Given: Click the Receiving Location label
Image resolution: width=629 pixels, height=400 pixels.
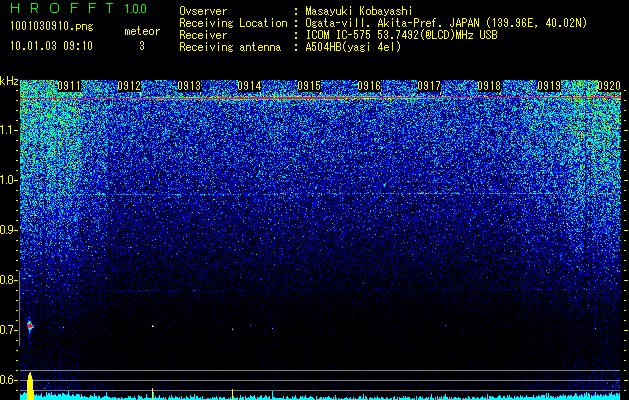Looking at the screenshot, I should [x=233, y=23].
